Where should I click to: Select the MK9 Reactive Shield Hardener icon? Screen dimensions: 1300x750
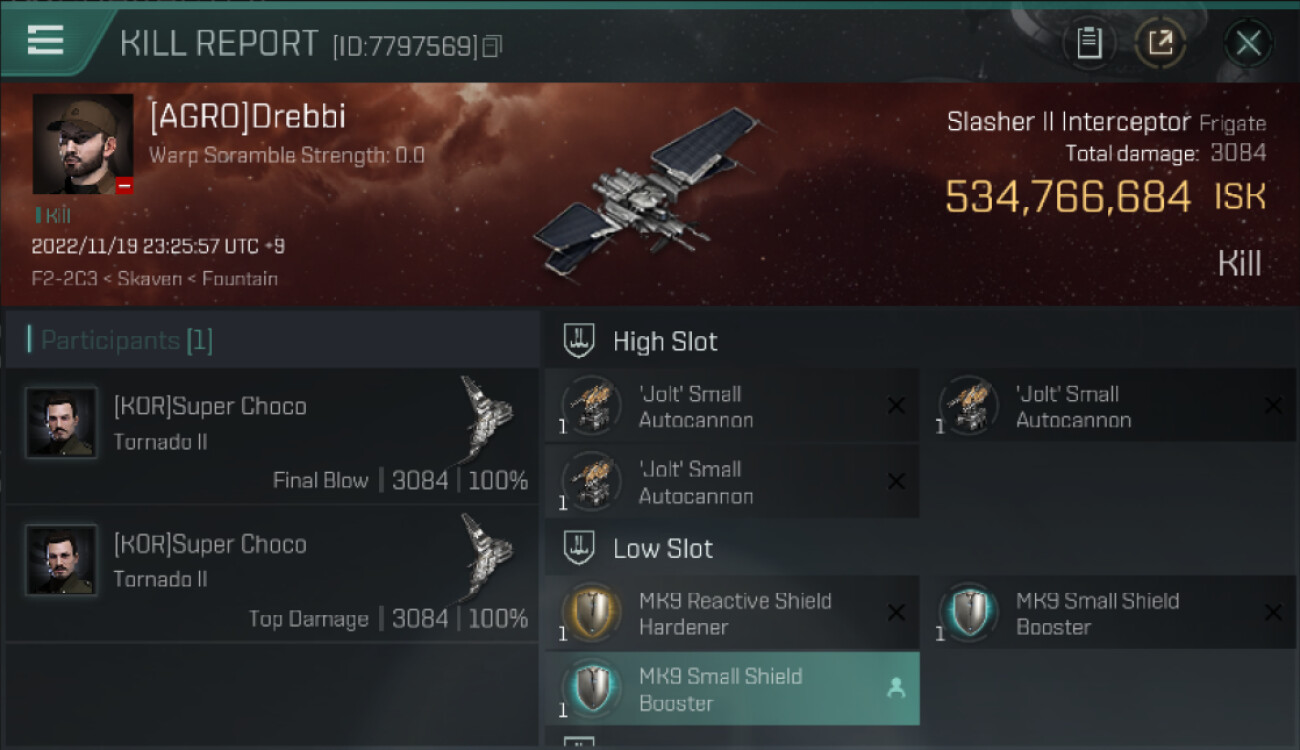coord(592,612)
